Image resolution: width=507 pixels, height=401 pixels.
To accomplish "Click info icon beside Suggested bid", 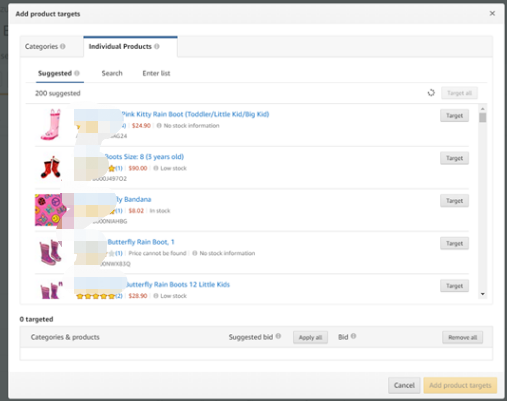I will pos(278,336).
